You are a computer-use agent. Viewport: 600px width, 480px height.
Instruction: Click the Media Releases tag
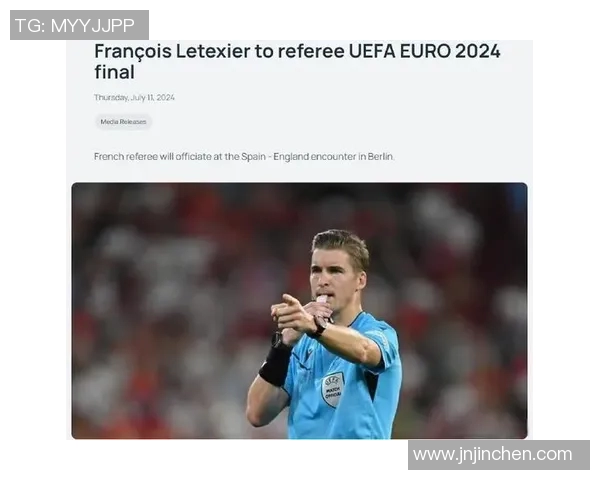(x=123, y=122)
